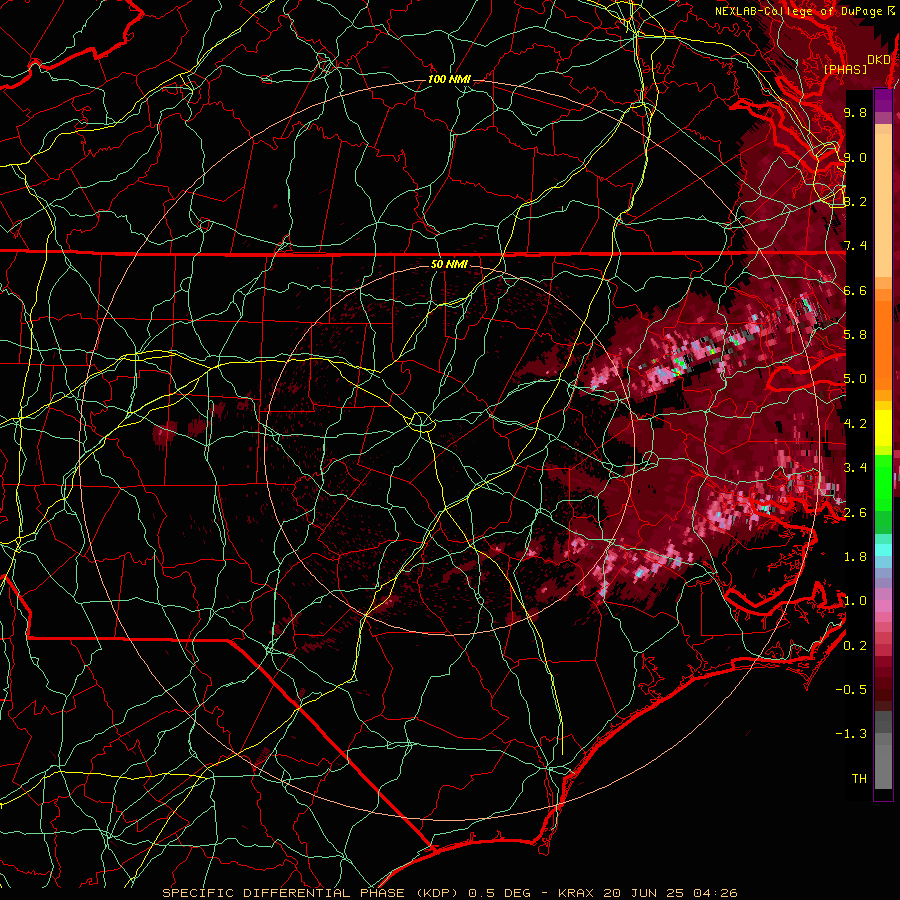Image resolution: width=900 pixels, height=900 pixels.
Task: Click the 7.4 value on the color scale
Action: (x=855, y=246)
